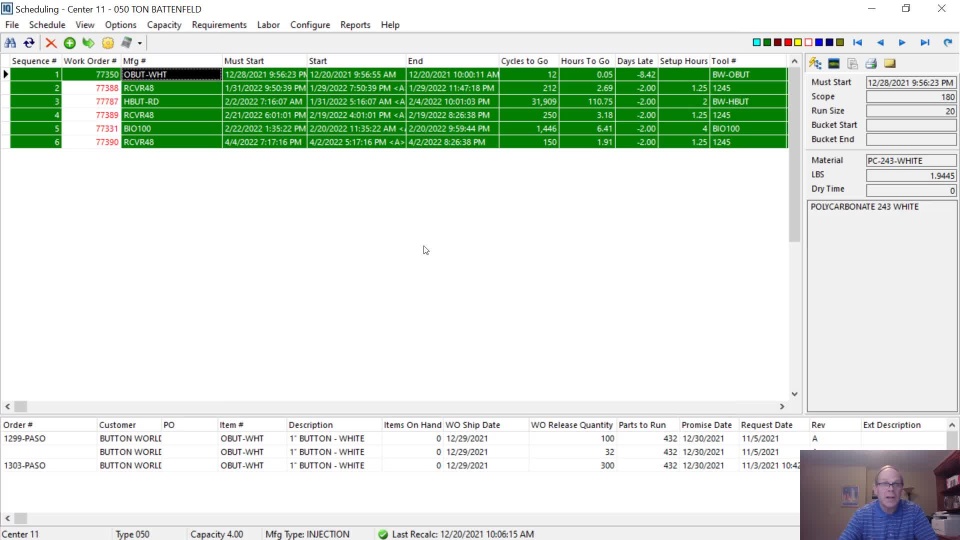
Task: Open the Capacity menu
Action: 164,25
